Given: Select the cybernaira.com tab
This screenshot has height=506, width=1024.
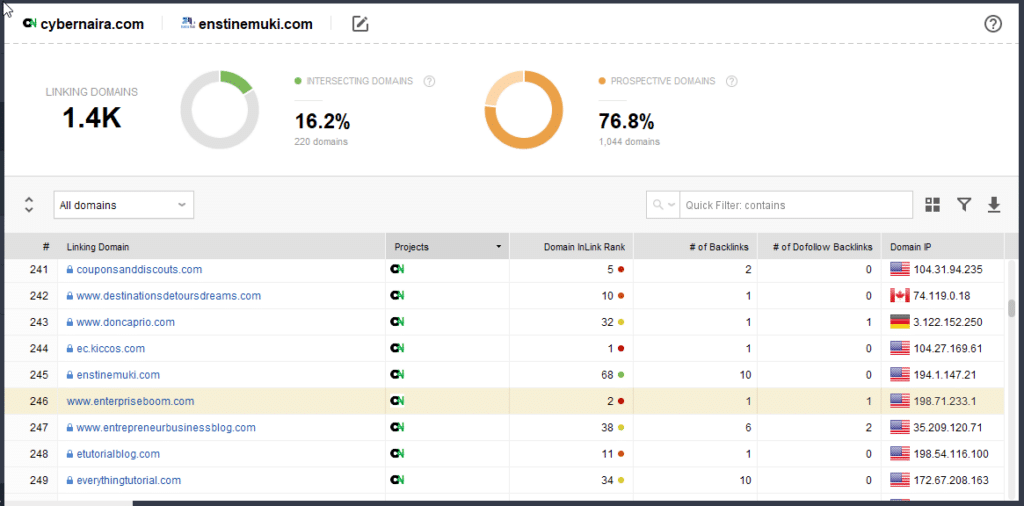Looking at the screenshot, I should (x=83, y=24).
